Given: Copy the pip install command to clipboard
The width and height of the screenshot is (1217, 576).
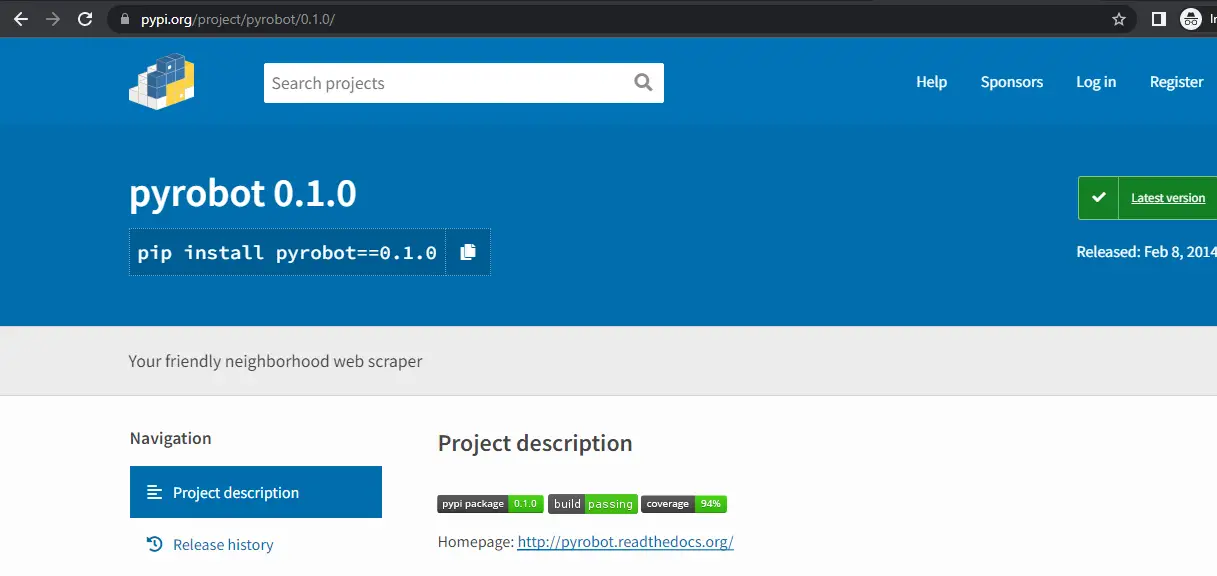Looking at the screenshot, I should coord(468,253).
